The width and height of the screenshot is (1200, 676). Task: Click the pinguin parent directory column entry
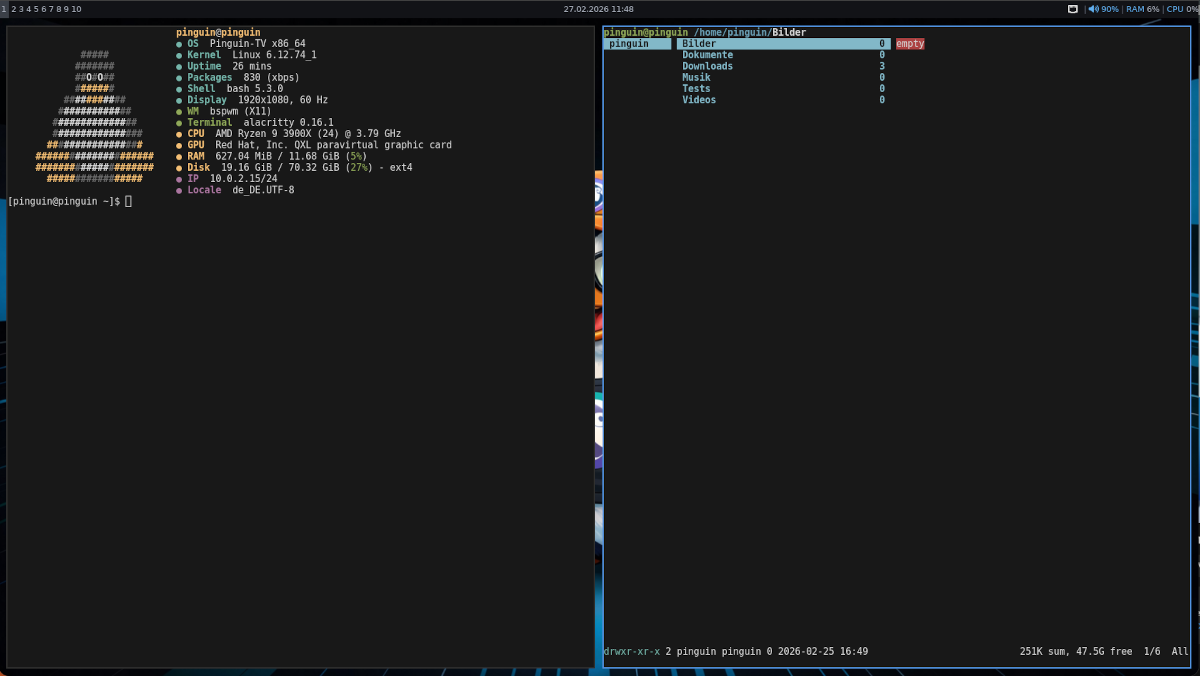629,44
